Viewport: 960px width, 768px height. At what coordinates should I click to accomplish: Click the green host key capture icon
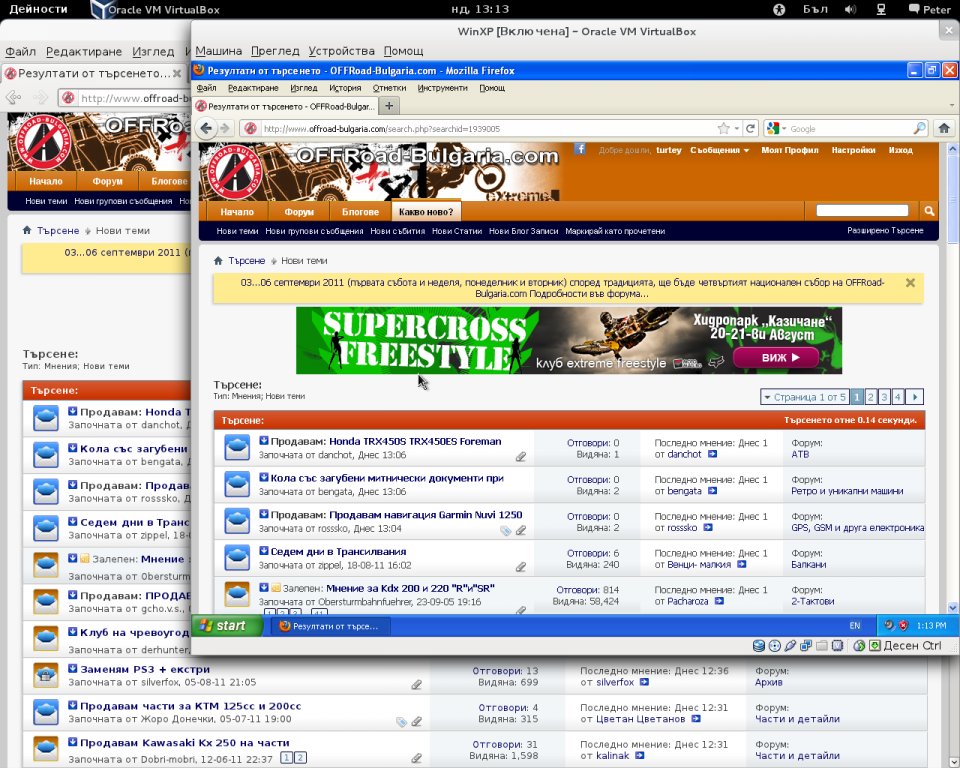point(875,646)
